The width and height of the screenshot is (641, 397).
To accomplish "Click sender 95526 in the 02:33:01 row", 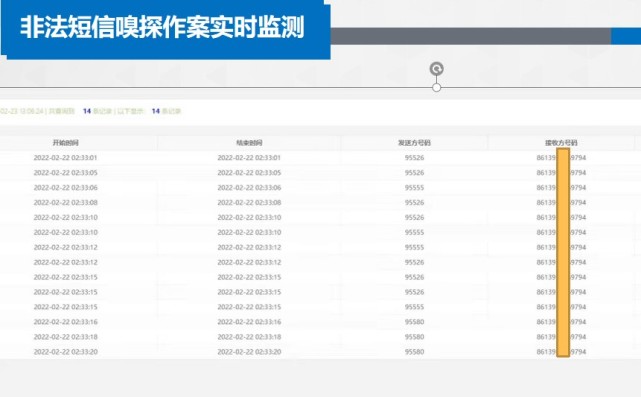I will pos(414,158).
